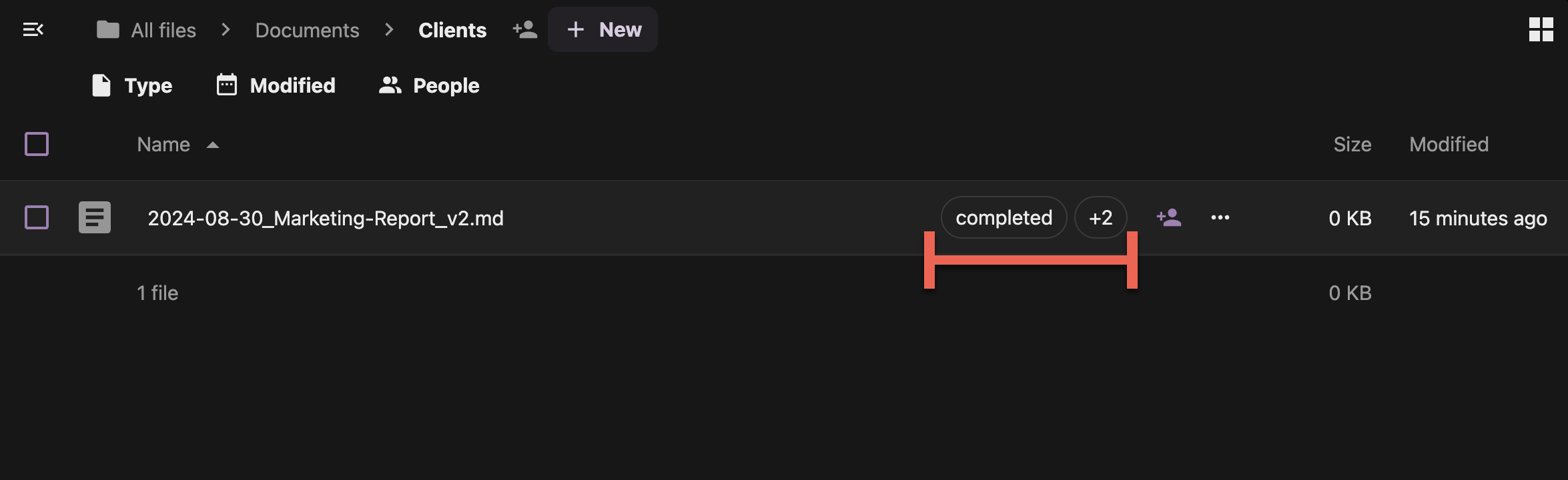This screenshot has height=480, width=1568.
Task: Share the Marketing-Report file via person icon
Action: point(1169,217)
